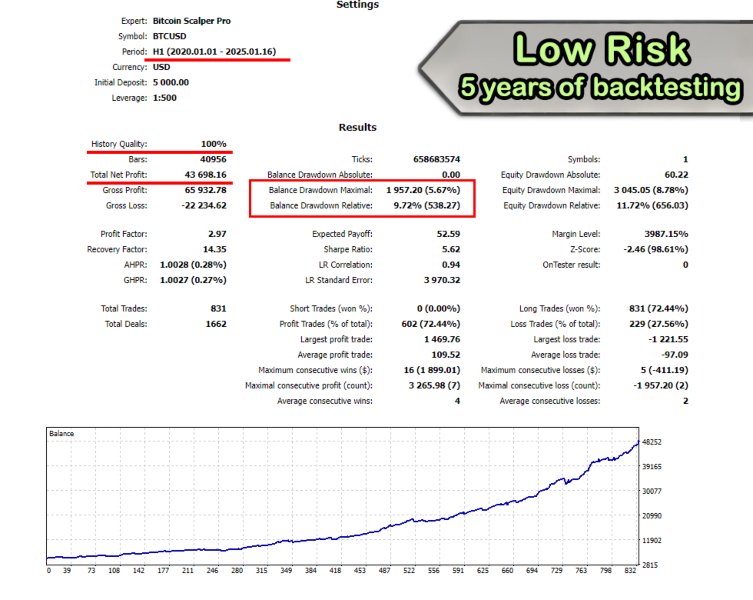This screenshot has height=600, width=753.
Task: Click the Recovery Factor 14.35 value
Action: [x=215, y=249]
